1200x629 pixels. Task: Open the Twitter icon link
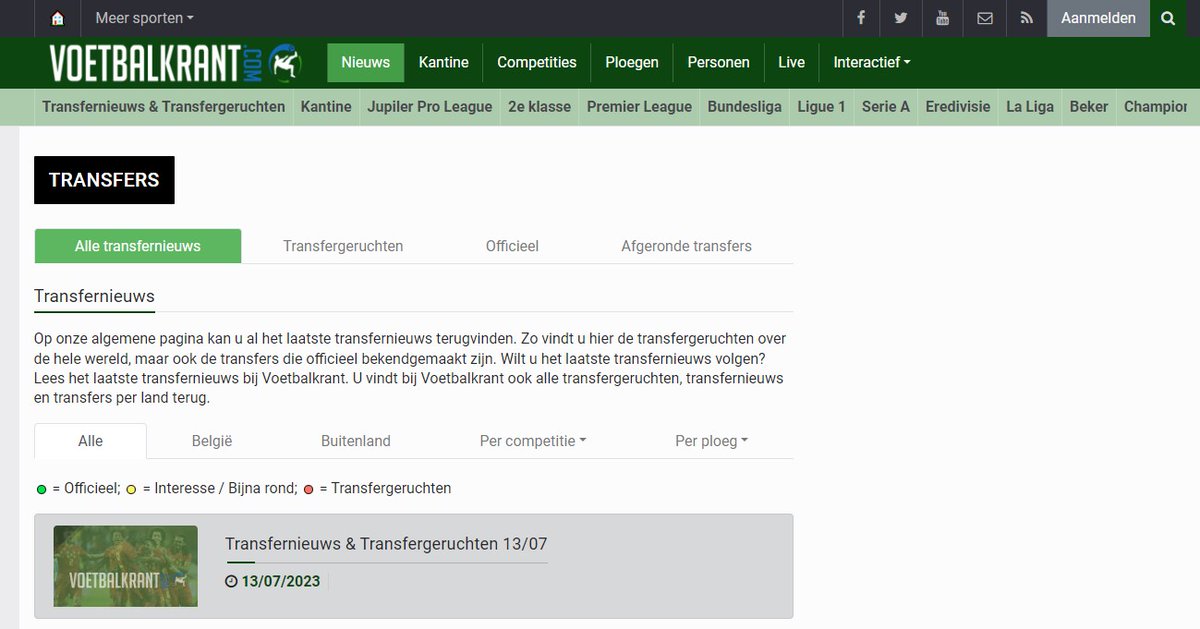point(901,18)
